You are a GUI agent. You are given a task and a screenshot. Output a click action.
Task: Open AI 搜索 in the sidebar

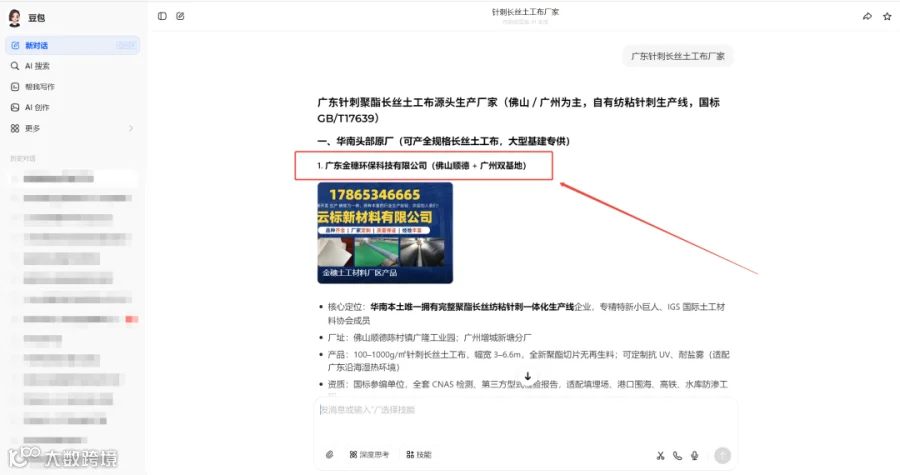click(x=72, y=66)
